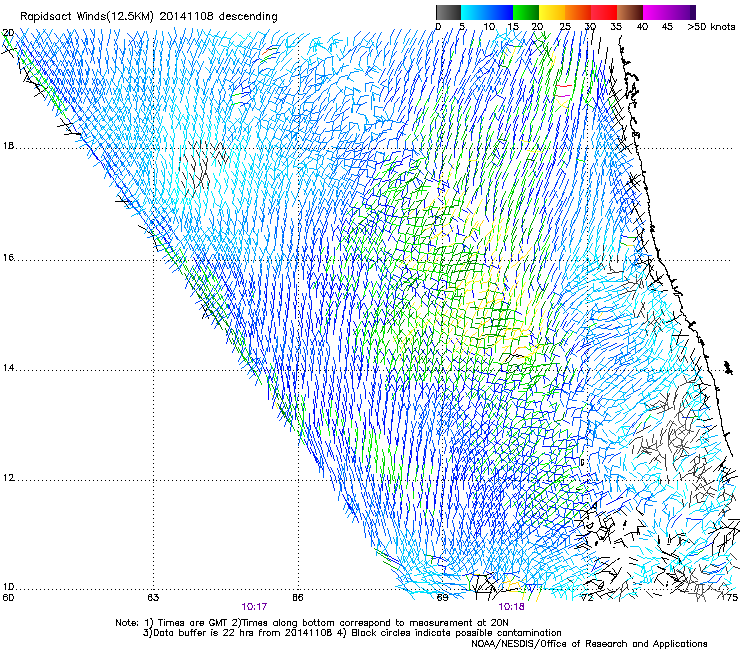Click the '18' latitude label
Screen dimensions: 740x650
(8, 146)
